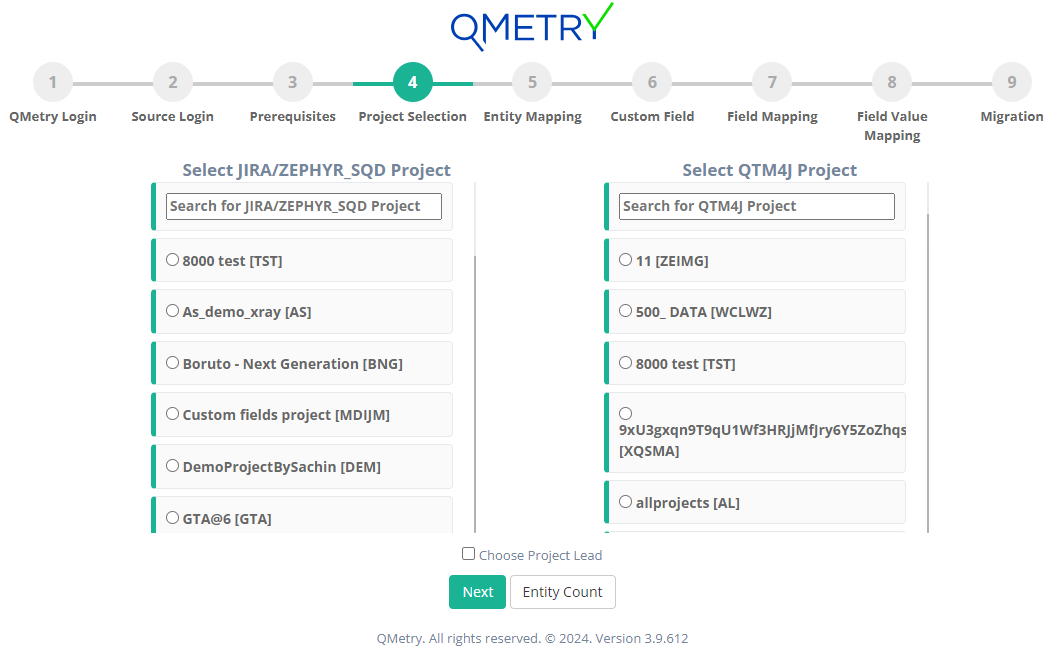Select As_demo_xray [AS] radio button

click(x=173, y=311)
